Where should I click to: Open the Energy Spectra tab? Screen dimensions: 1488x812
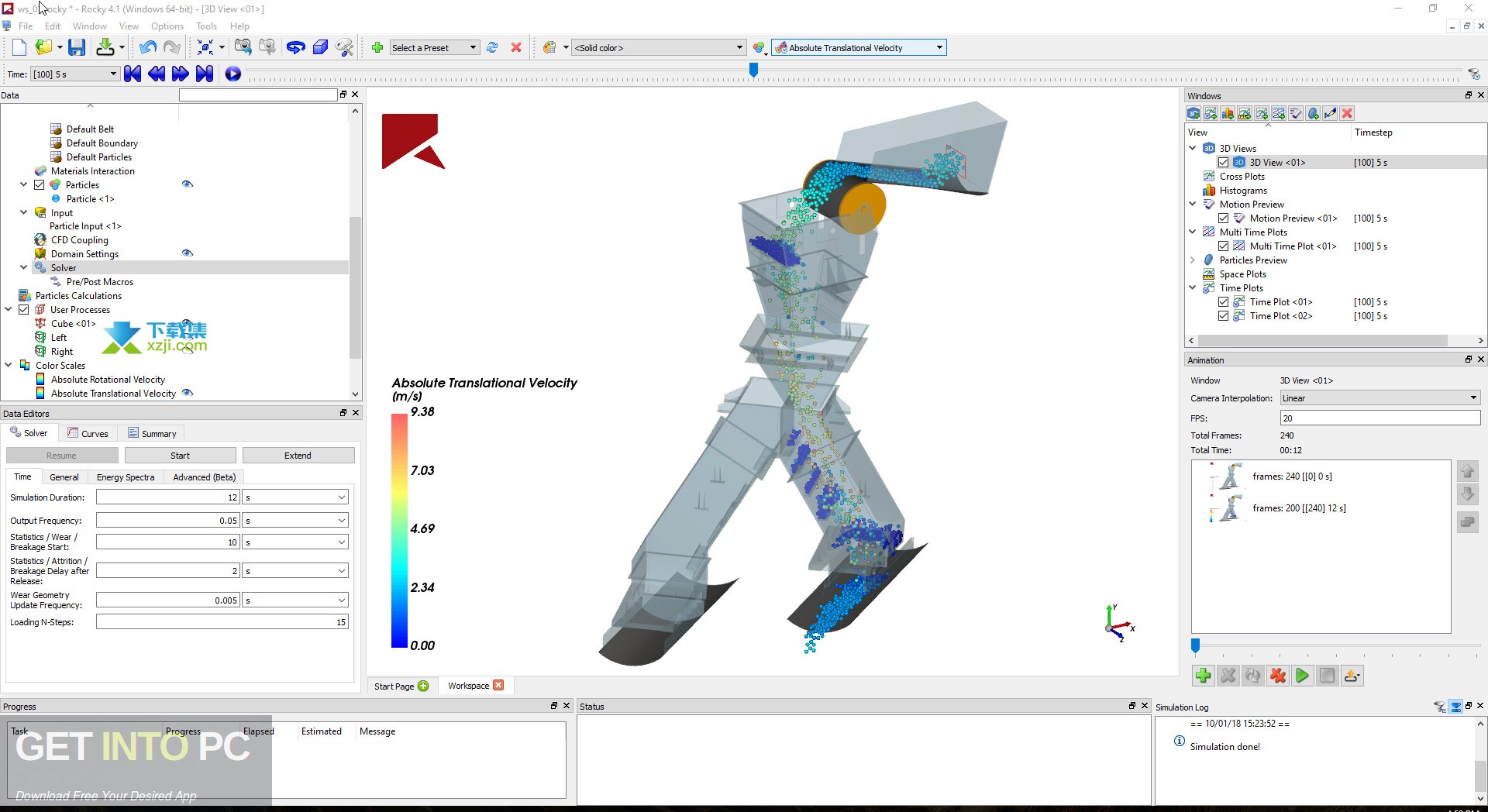click(126, 477)
